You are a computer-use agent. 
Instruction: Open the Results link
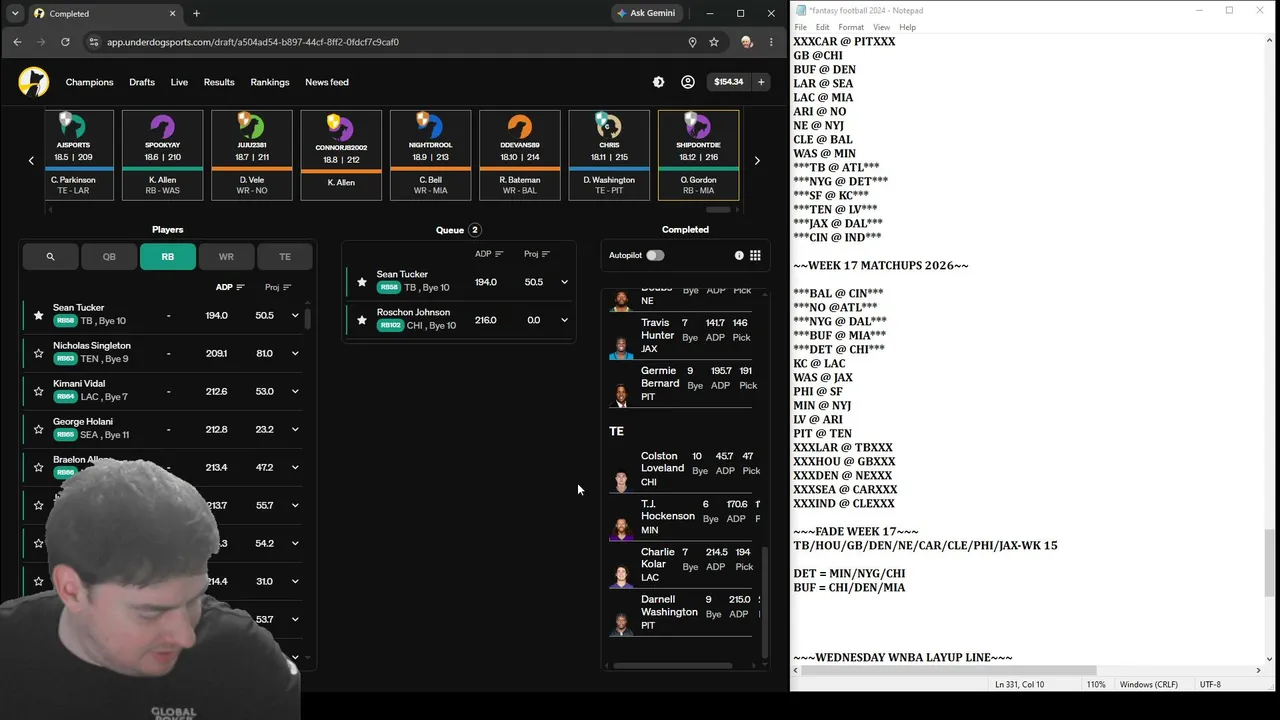(219, 82)
